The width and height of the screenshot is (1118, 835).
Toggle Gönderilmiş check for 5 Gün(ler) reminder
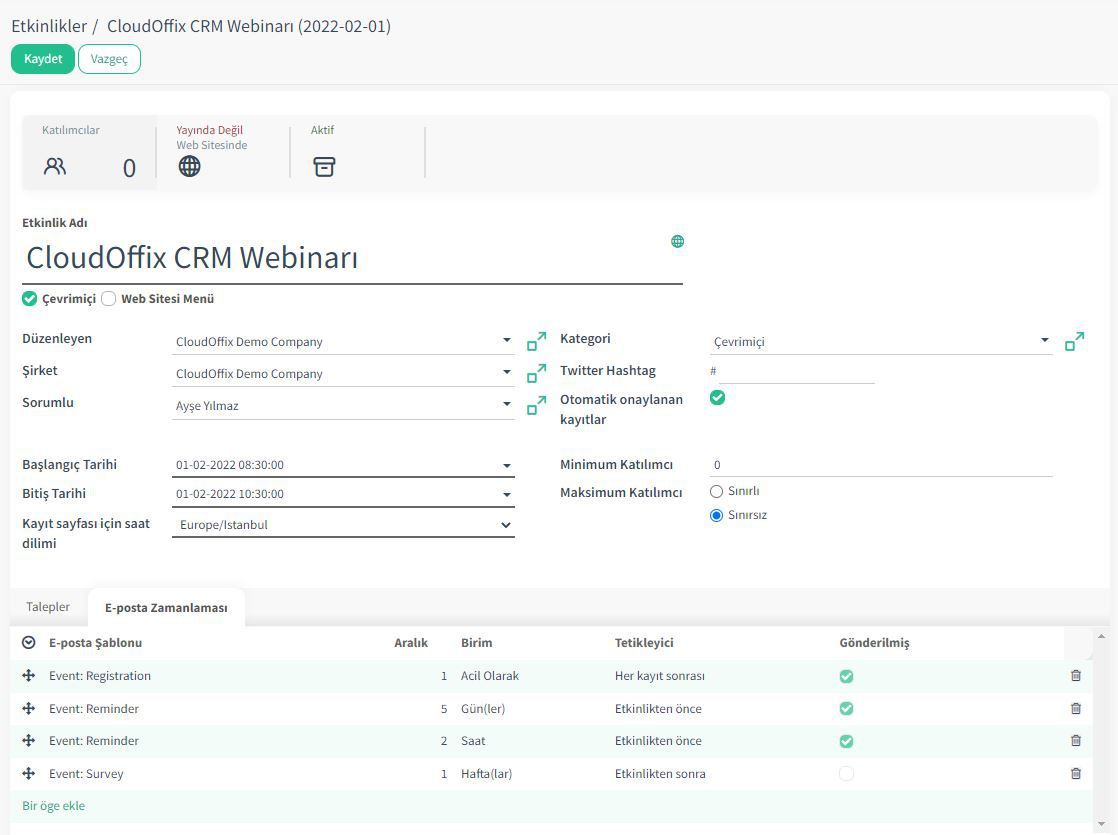point(846,708)
